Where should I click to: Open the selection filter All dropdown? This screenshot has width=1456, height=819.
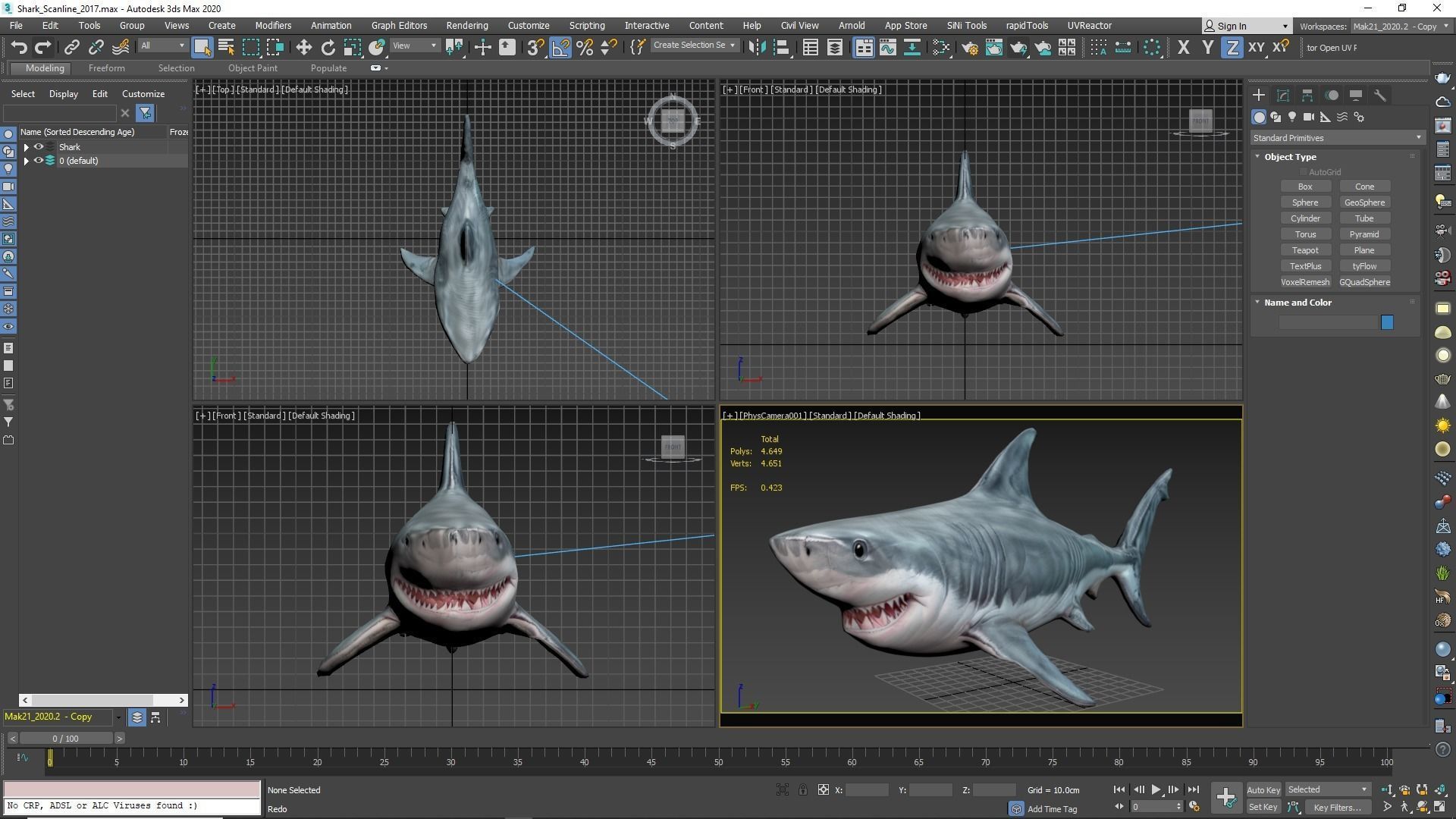coord(162,46)
